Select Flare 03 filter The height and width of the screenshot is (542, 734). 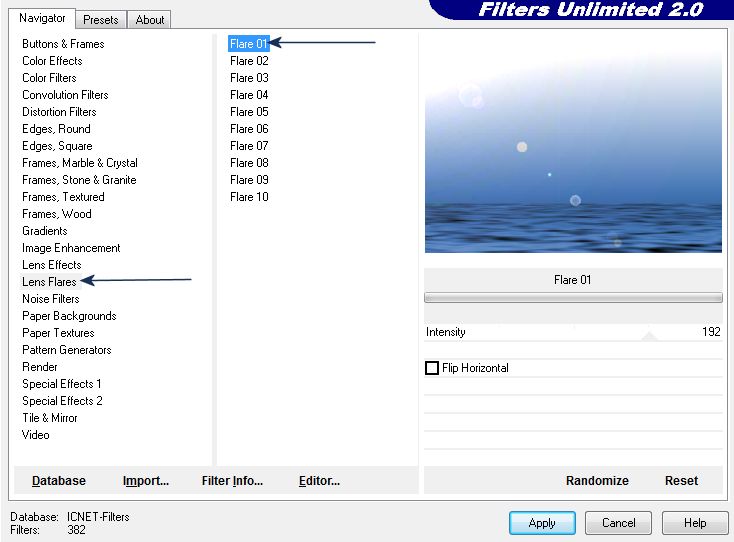click(x=249, y=78)
